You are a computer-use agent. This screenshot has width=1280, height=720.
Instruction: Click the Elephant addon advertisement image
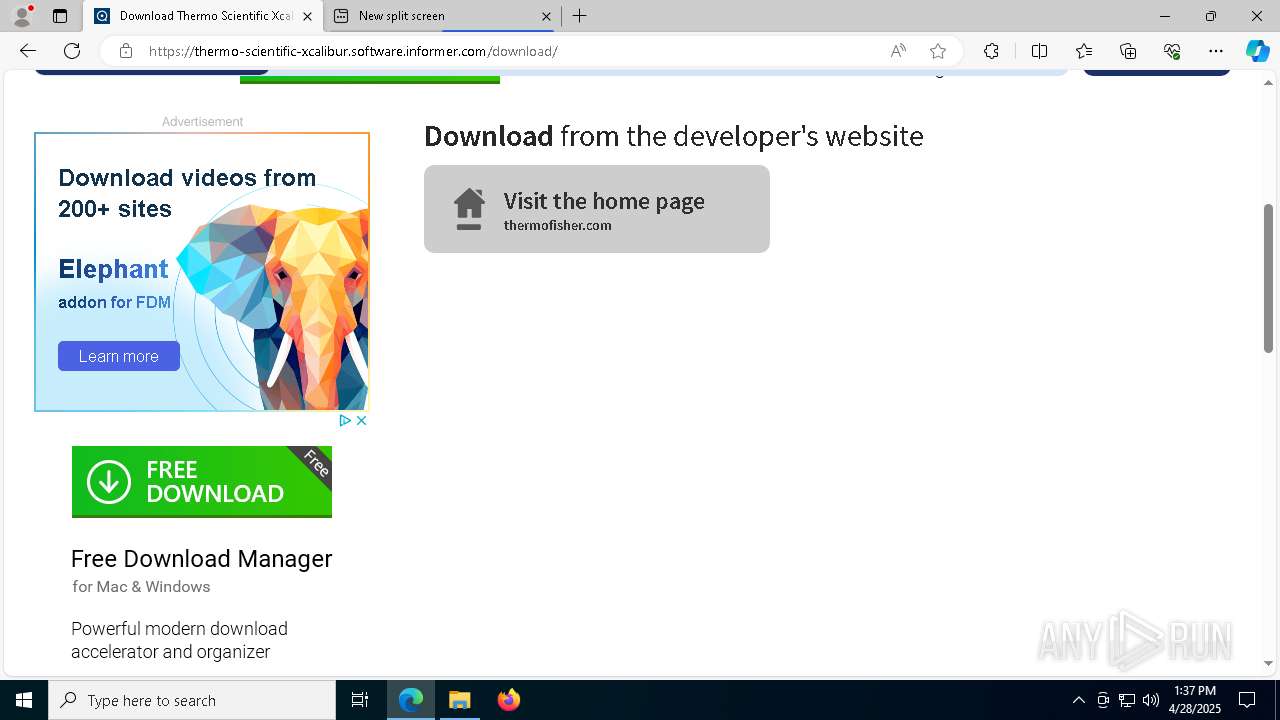click(202, 272)
